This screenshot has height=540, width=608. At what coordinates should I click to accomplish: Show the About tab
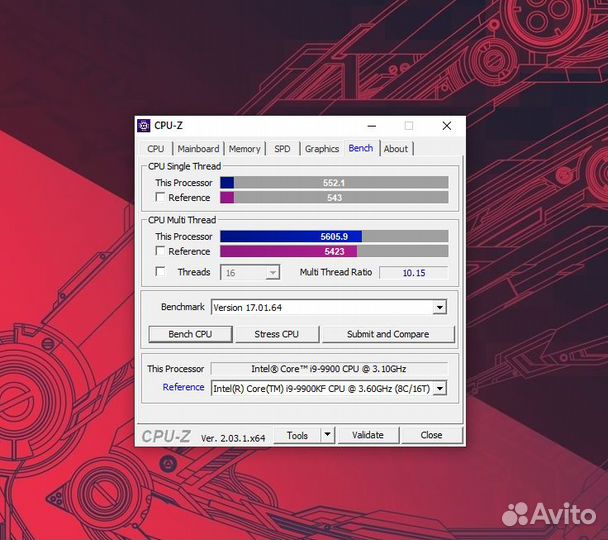click(x=396, y=149)
